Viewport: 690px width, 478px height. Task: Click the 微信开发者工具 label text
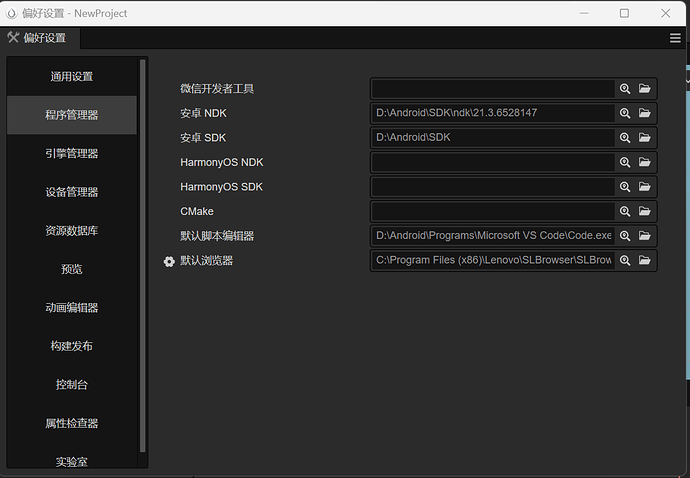[x=217, y=88]
